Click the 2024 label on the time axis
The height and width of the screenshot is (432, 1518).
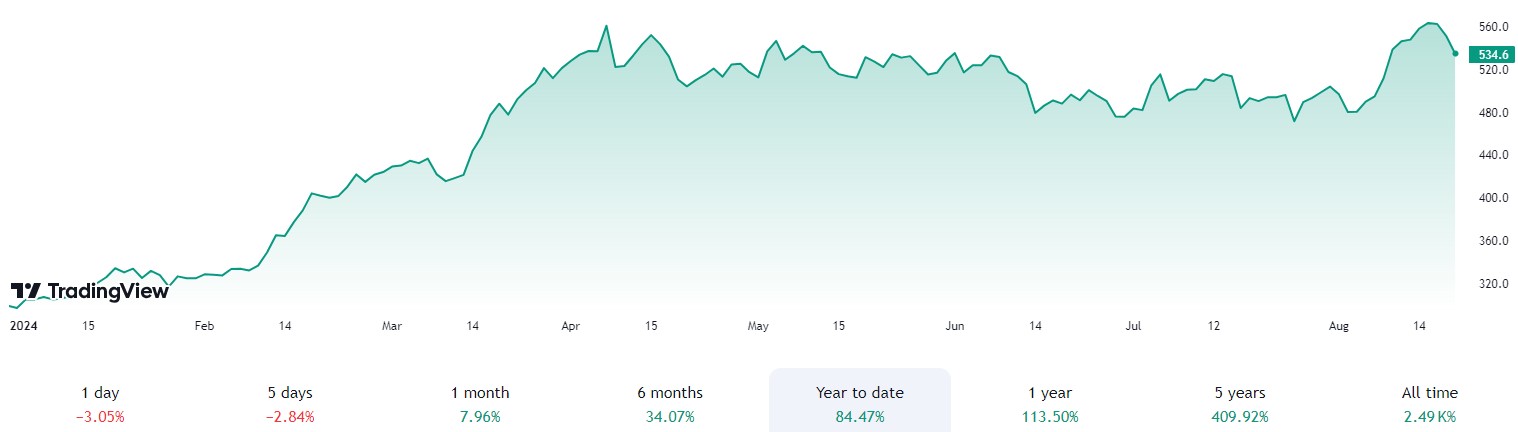click(x=23, y=326)
